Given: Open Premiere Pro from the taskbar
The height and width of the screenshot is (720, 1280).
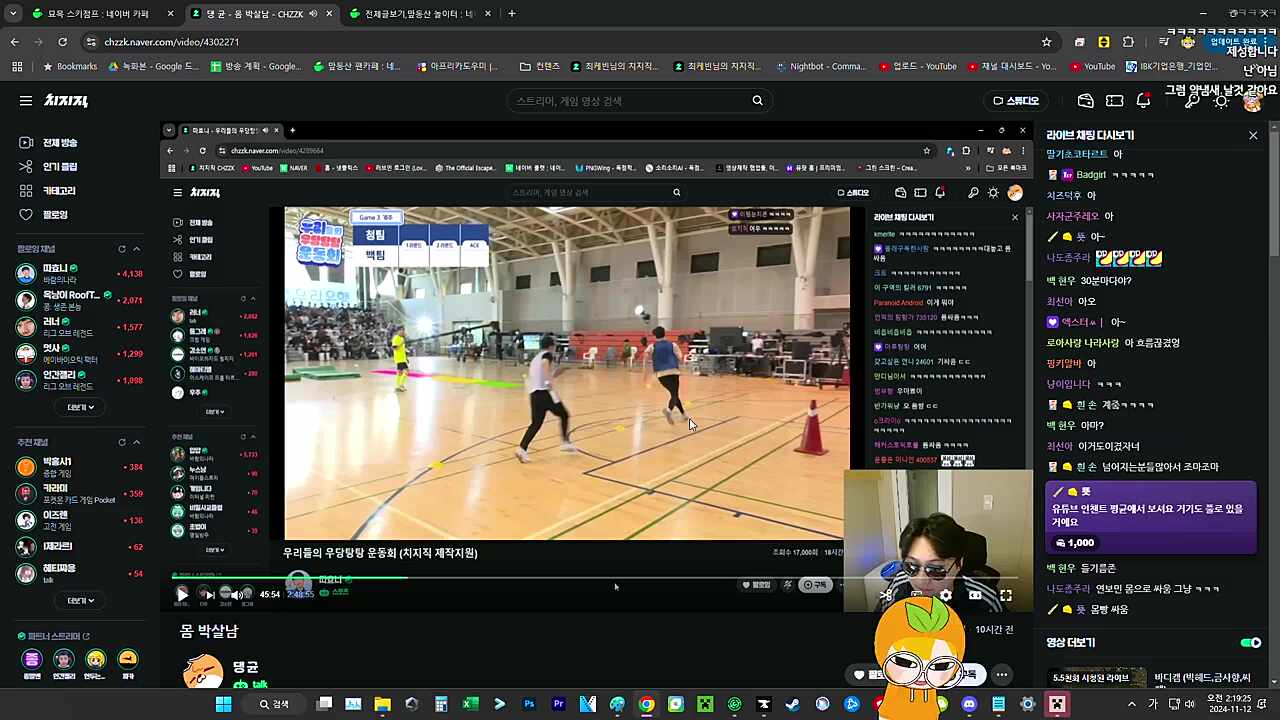Looking at the screenshot, I should (558, 704).
